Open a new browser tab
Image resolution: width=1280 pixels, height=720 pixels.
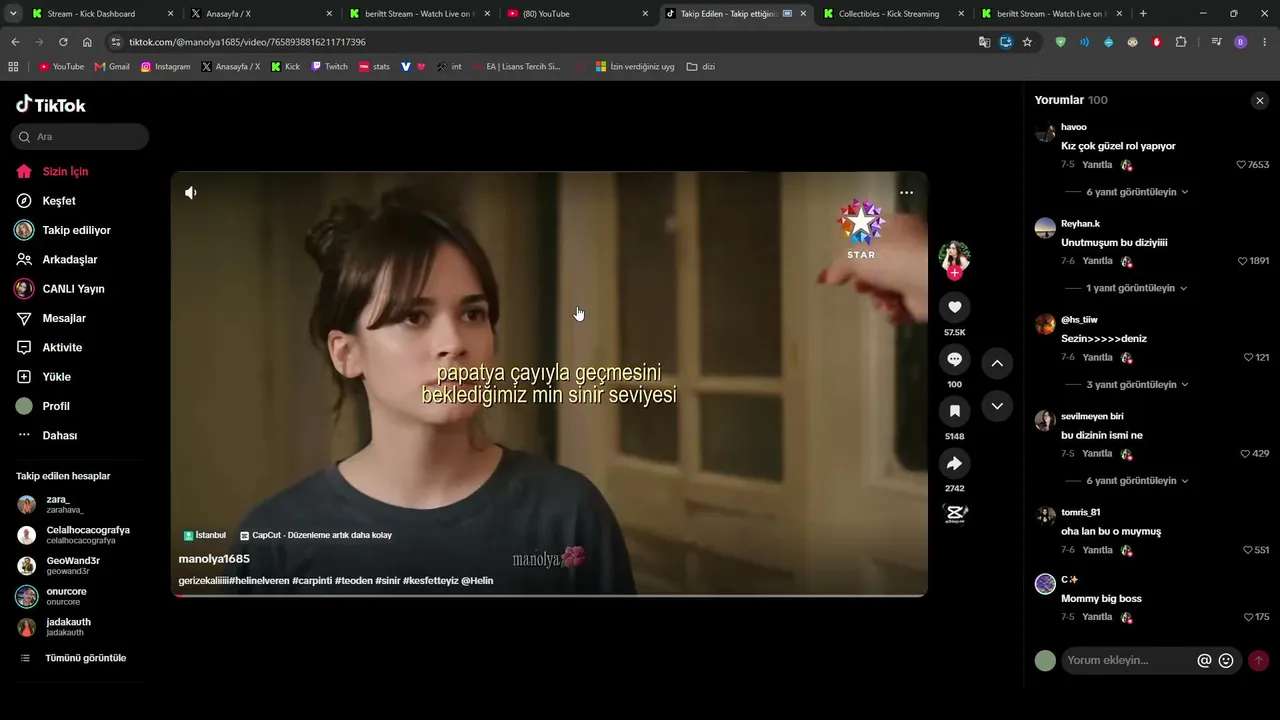1143,14
